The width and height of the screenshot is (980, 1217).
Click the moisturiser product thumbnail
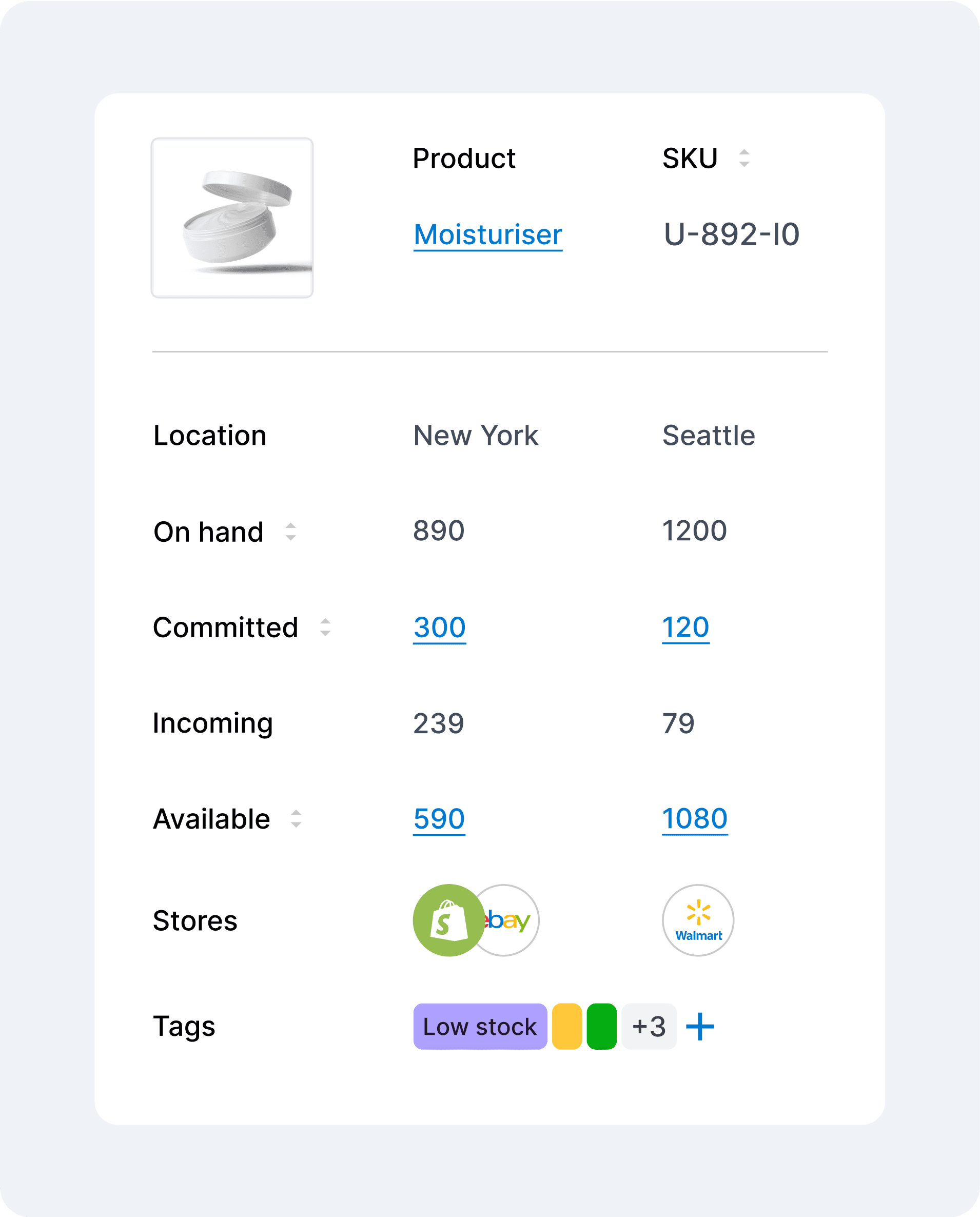(x=232, y=218)
